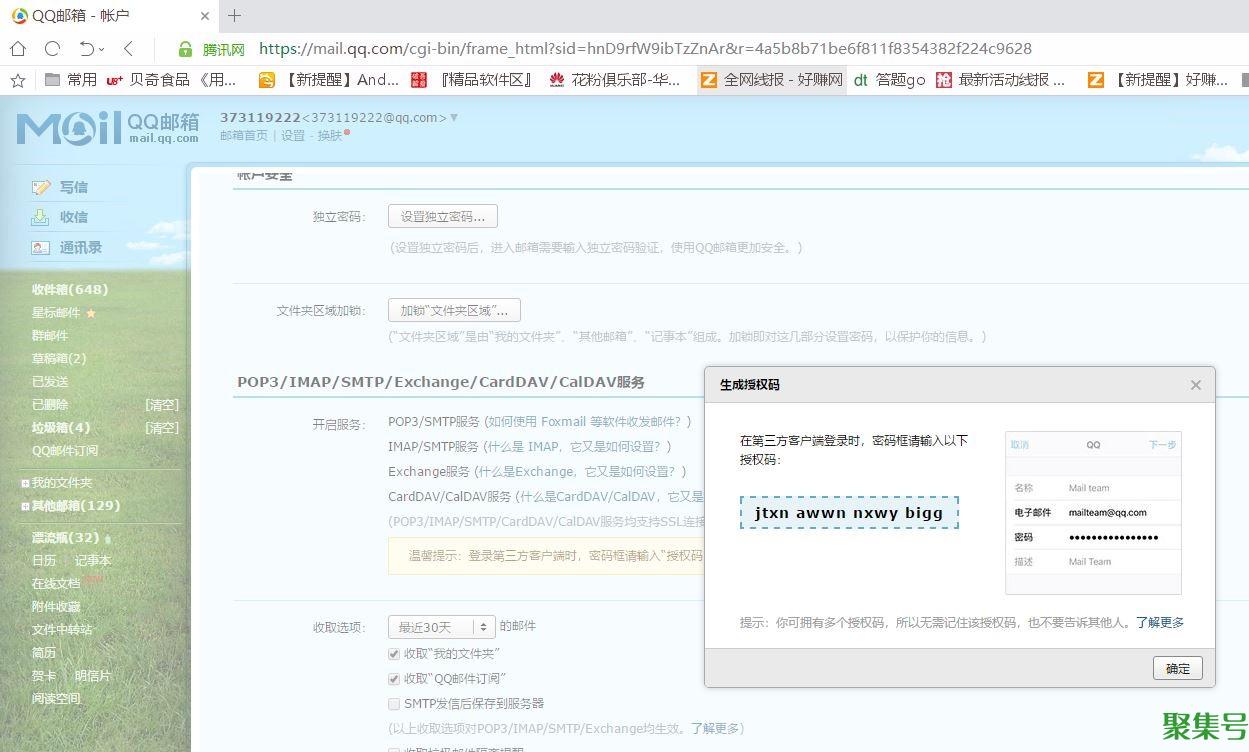This screenshot has height=752, width=1249.
Task: Select the authorization code jtxn awwn nxwy bigg
Action: (x=849, y=513)
